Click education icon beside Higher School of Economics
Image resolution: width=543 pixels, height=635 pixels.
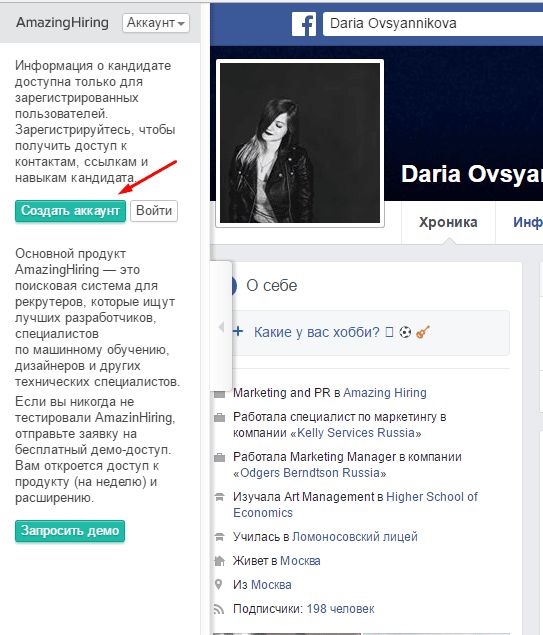click(x=219, y=497)
